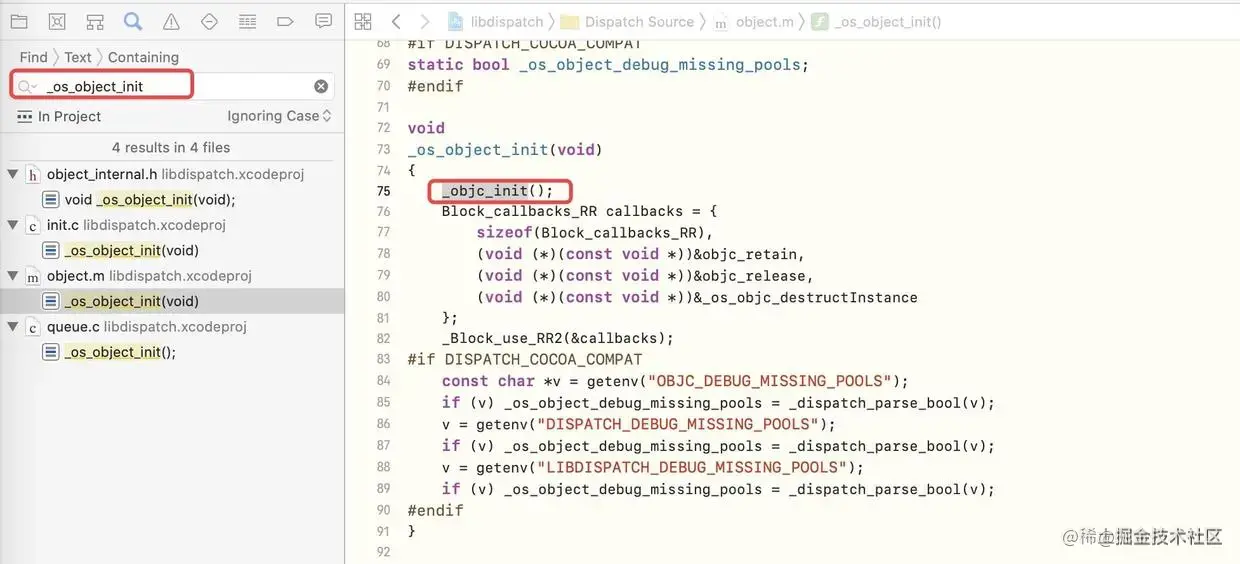The width and height of the screenshot is (1240, 564).
Task: Select object_internal.h file row
Action: (x=172, y=174)
